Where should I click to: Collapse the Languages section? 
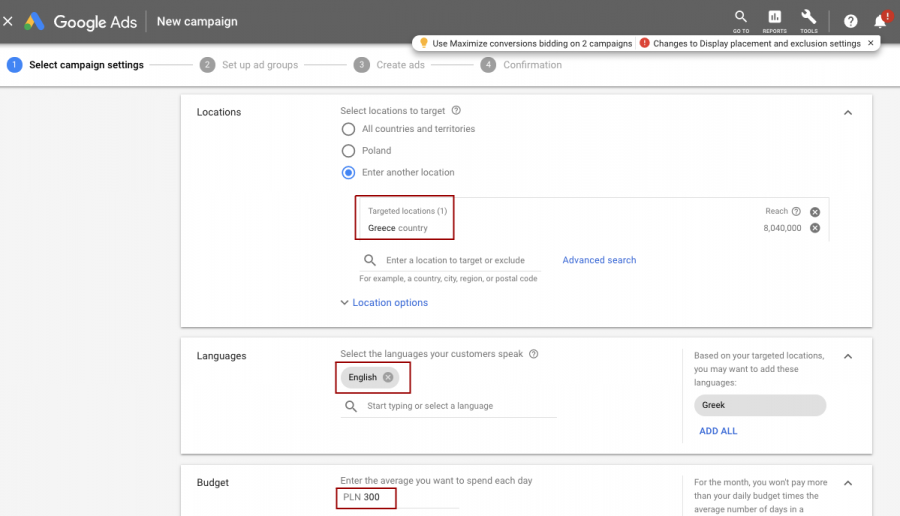[847, 357]
